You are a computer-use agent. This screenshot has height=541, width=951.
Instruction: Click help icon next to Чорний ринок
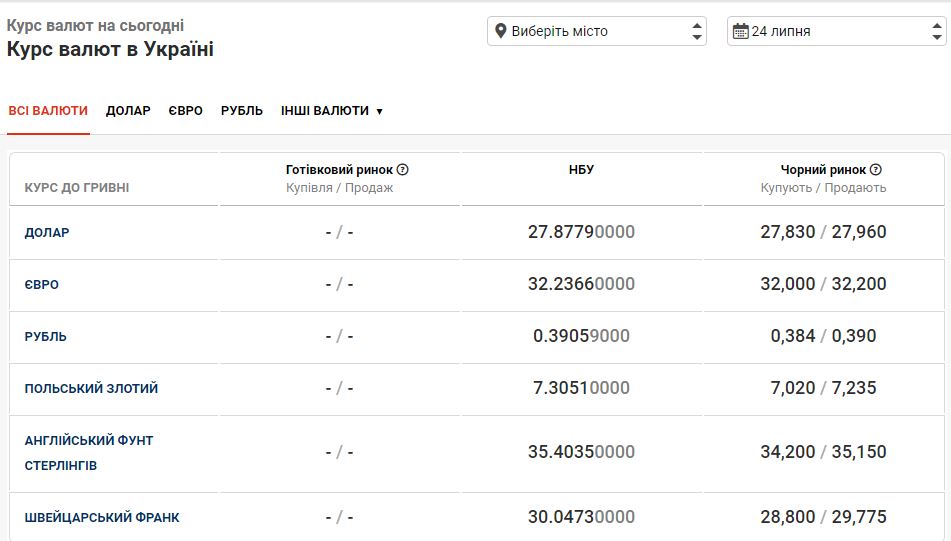(876, 170)
